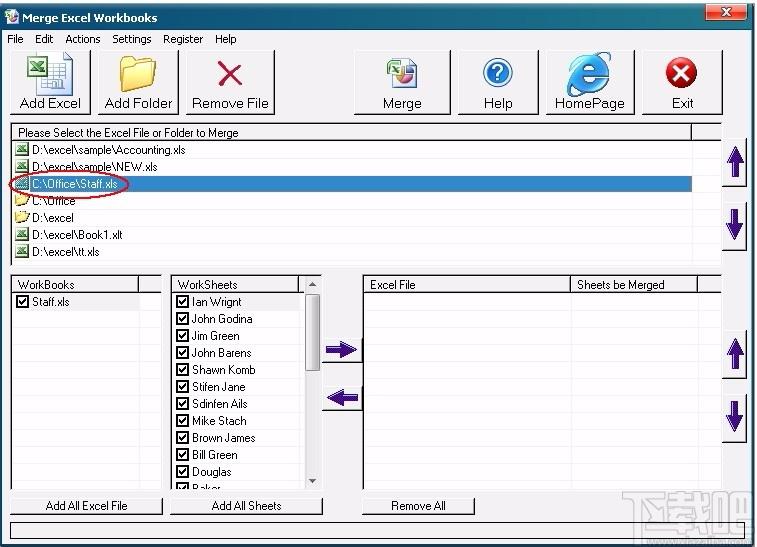This screenshot has height=547, width=757.
Task: Open the Register menu
Action: [182, 39]
